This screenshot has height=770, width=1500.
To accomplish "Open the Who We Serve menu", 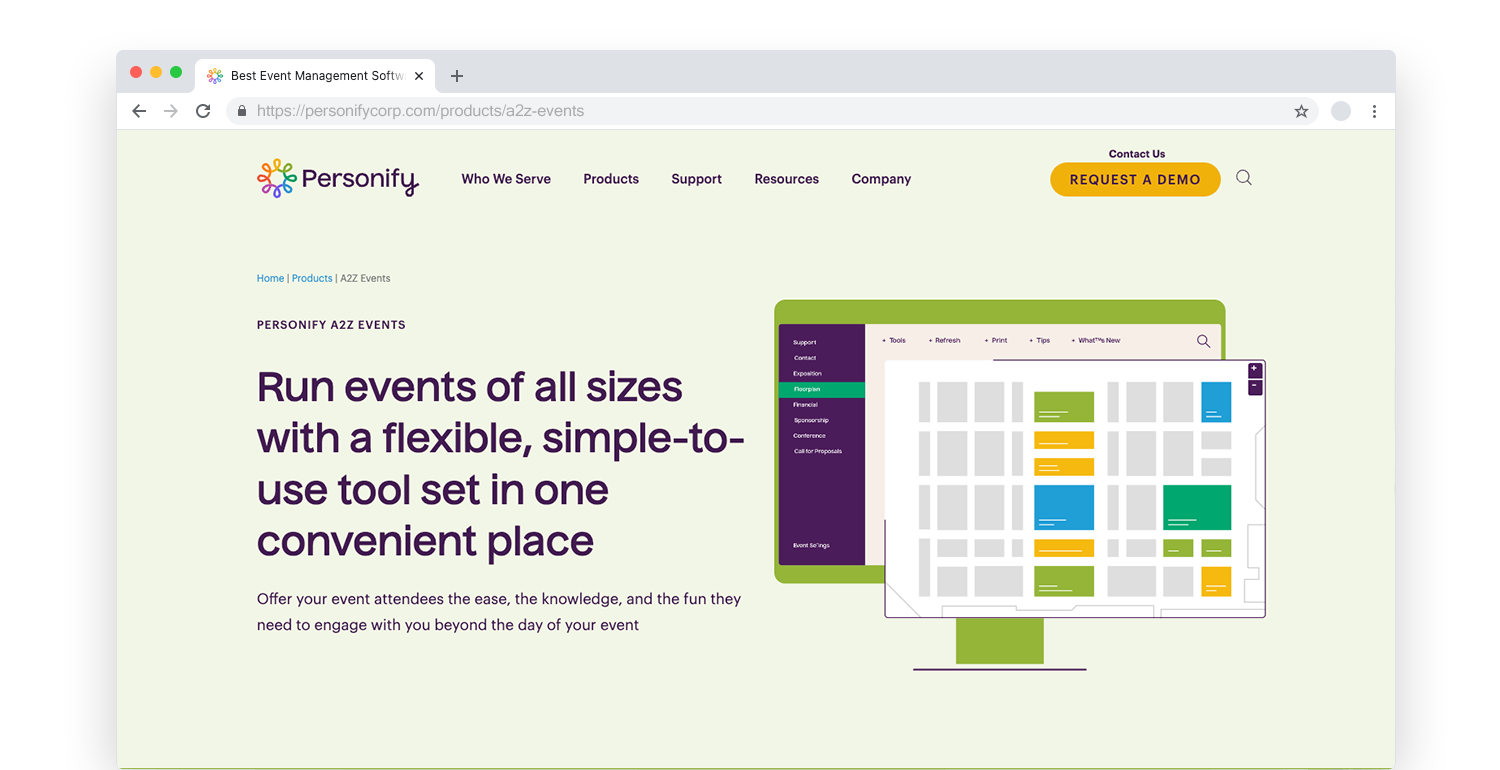I will pyautogui.click(x=506, y=179).
